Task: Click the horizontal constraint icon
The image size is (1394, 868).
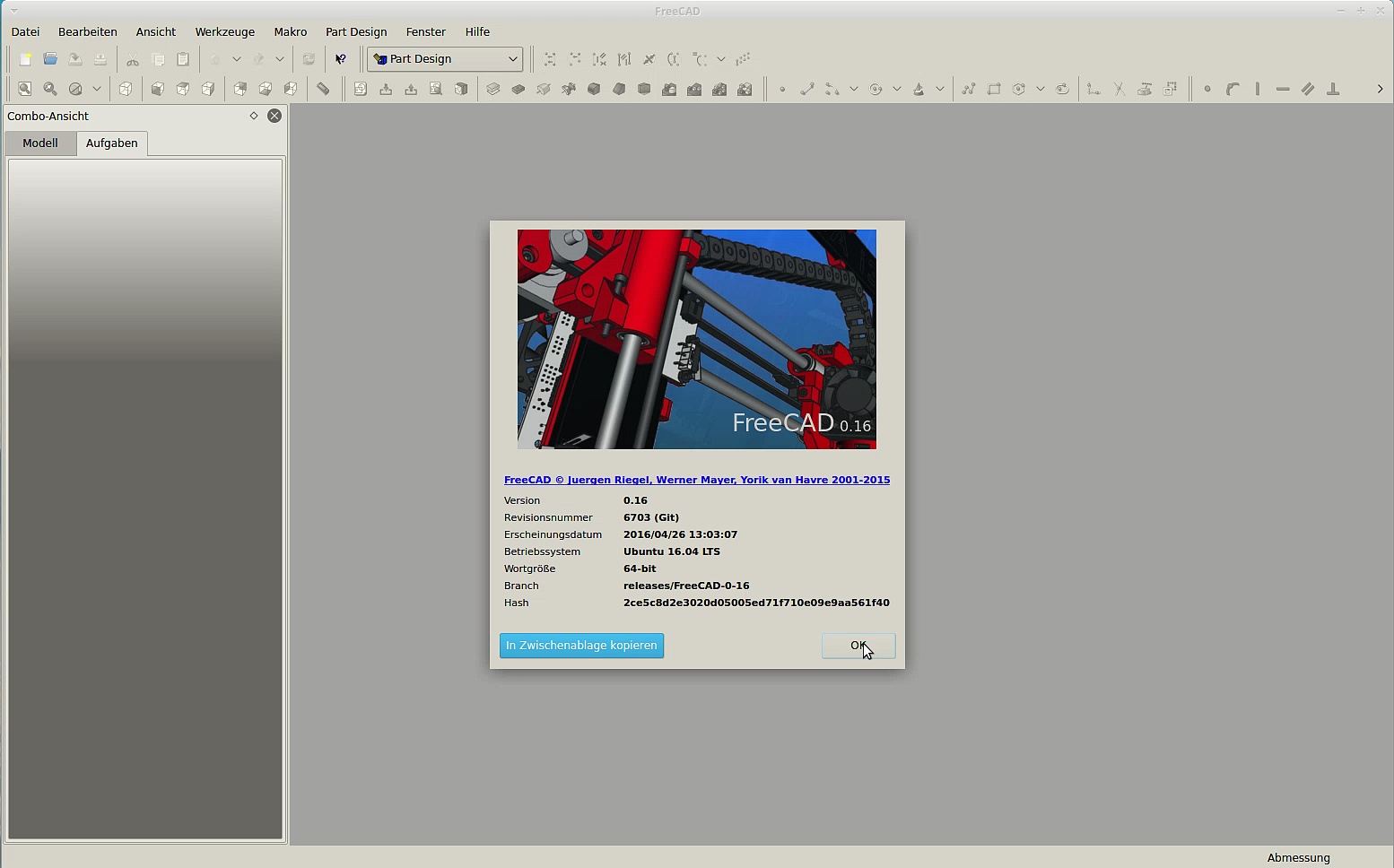Action: [x=1283, y=89]
